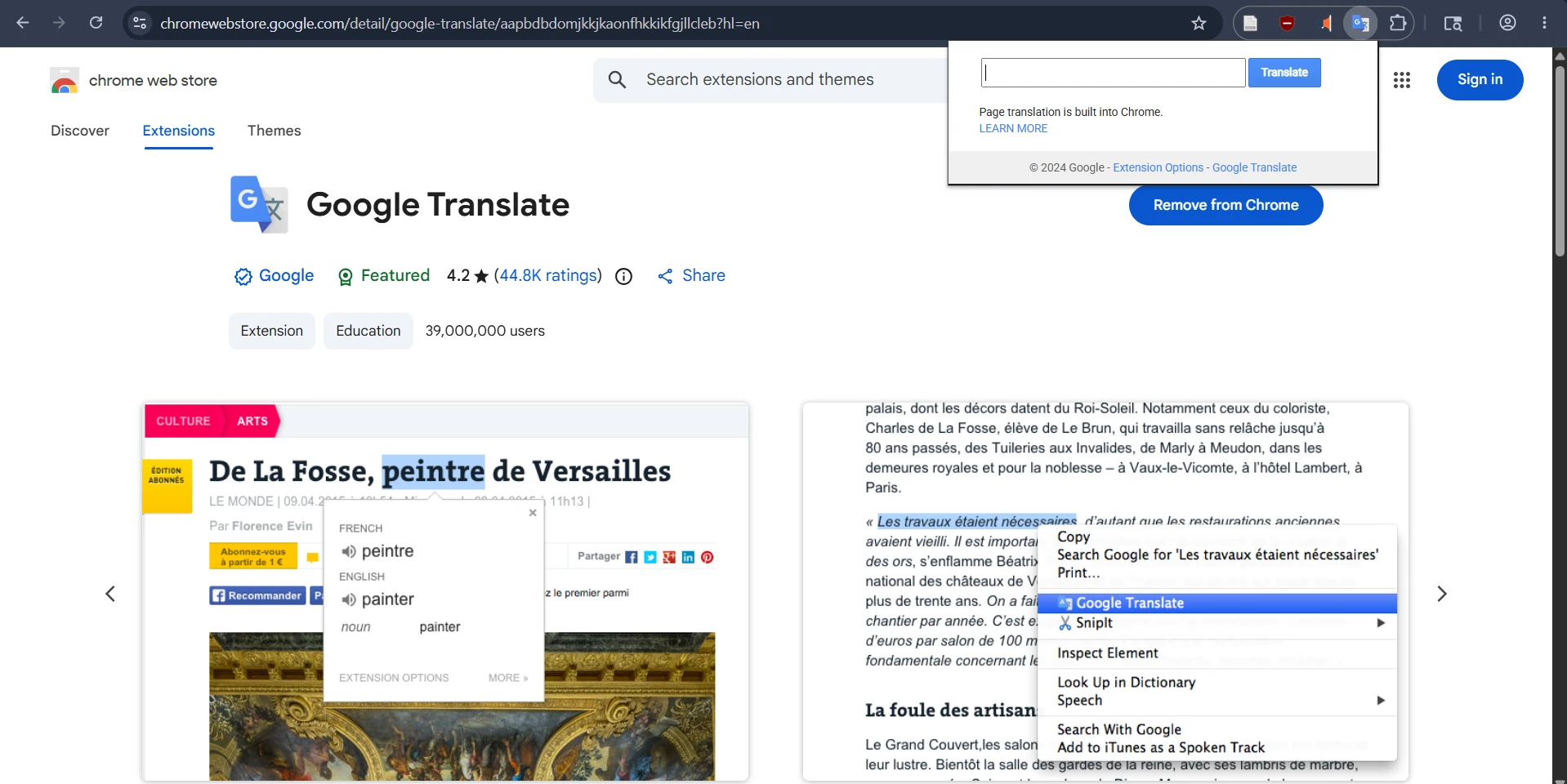The width and height of the screenshot is (1567, 784).
Task: Open the second context-menu screenshot thumbnail
Action: [1105, 592]
